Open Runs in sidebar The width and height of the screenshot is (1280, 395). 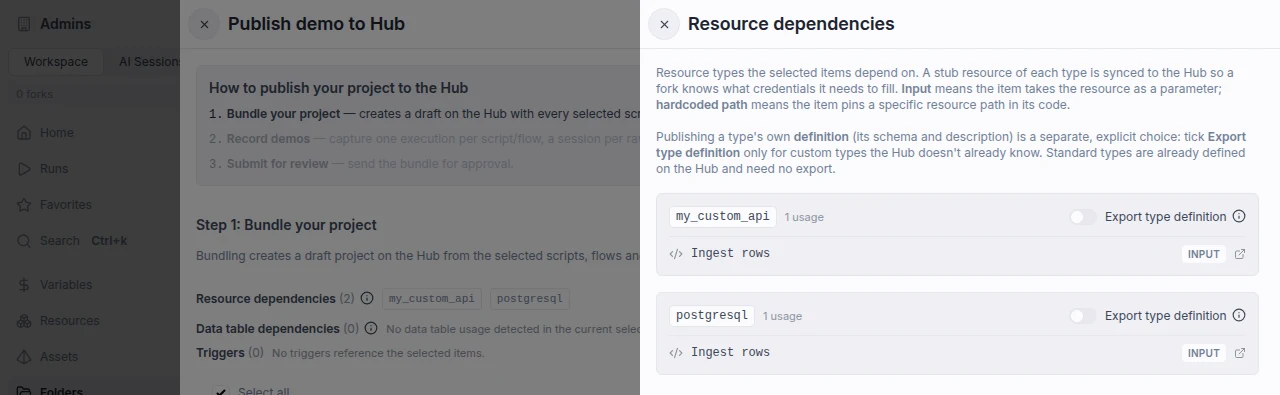coord(90,169)
